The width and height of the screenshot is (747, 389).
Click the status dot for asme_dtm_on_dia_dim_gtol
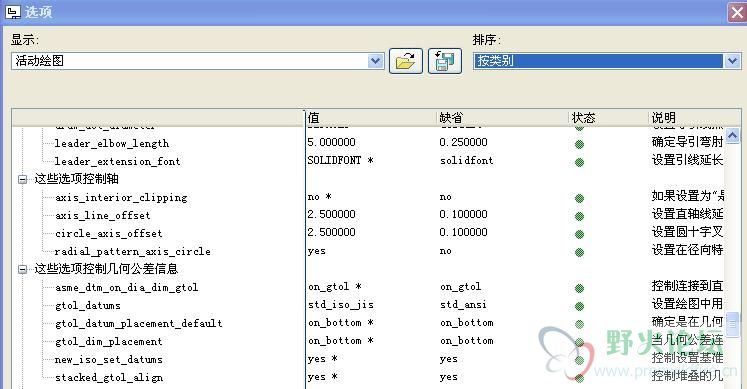click(579, 289)
